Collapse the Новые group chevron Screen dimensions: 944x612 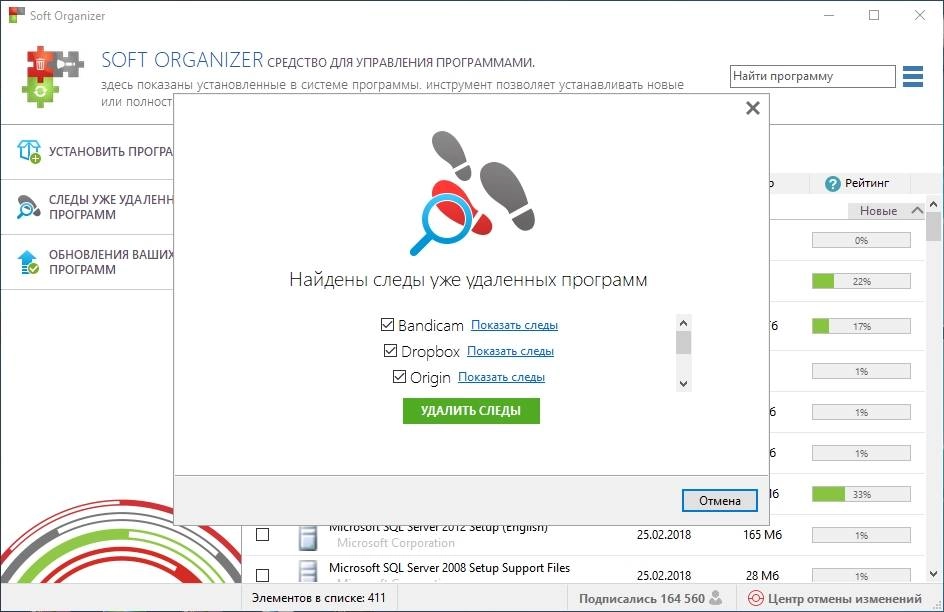pyautogui.click(x=917, y=211)
